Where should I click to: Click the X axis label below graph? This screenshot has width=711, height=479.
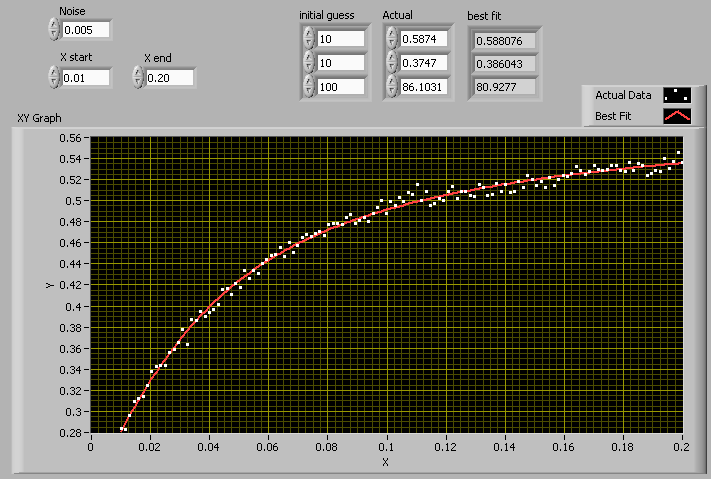(x=385, y=461)
